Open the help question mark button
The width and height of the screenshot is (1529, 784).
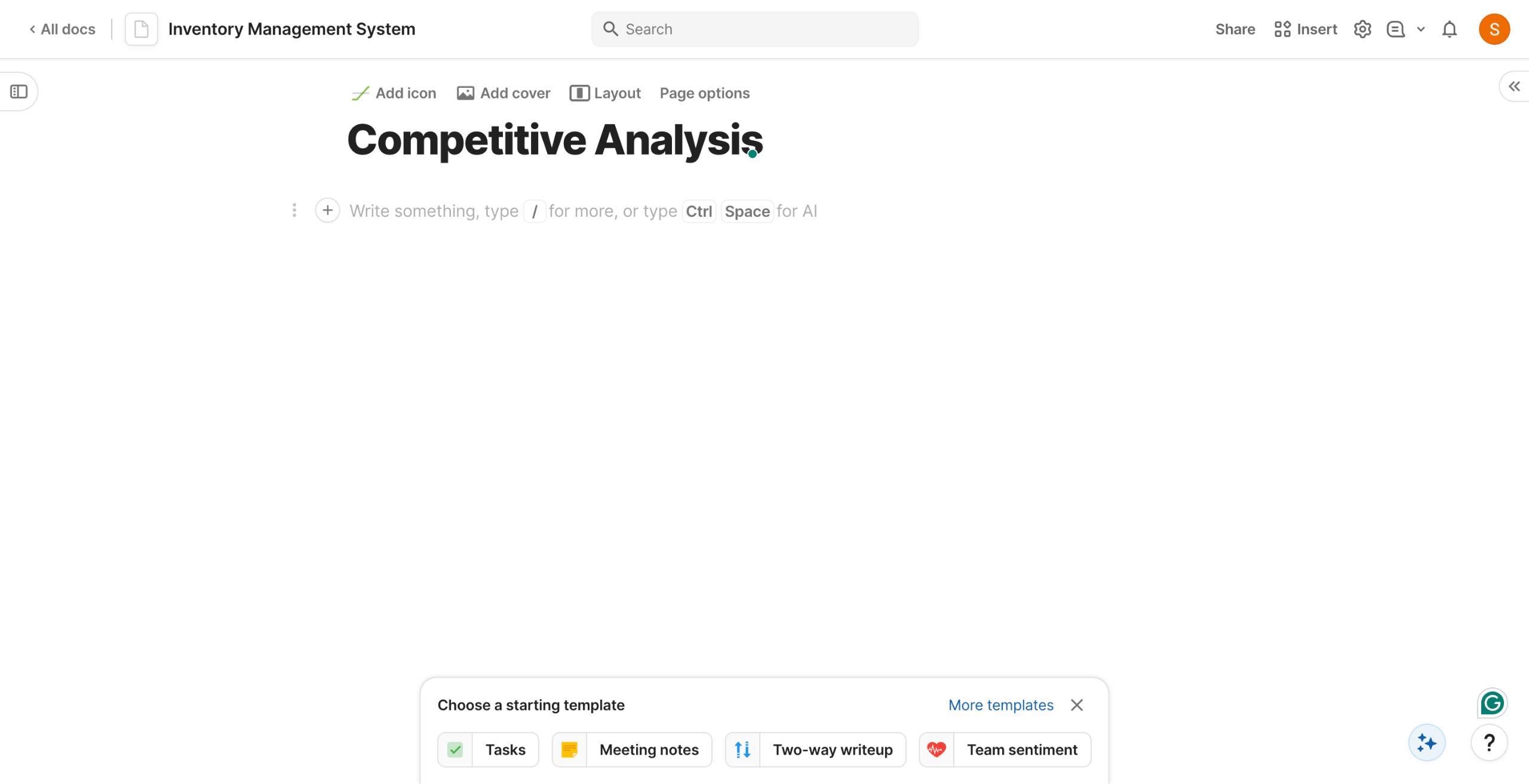pos(1489,743)
